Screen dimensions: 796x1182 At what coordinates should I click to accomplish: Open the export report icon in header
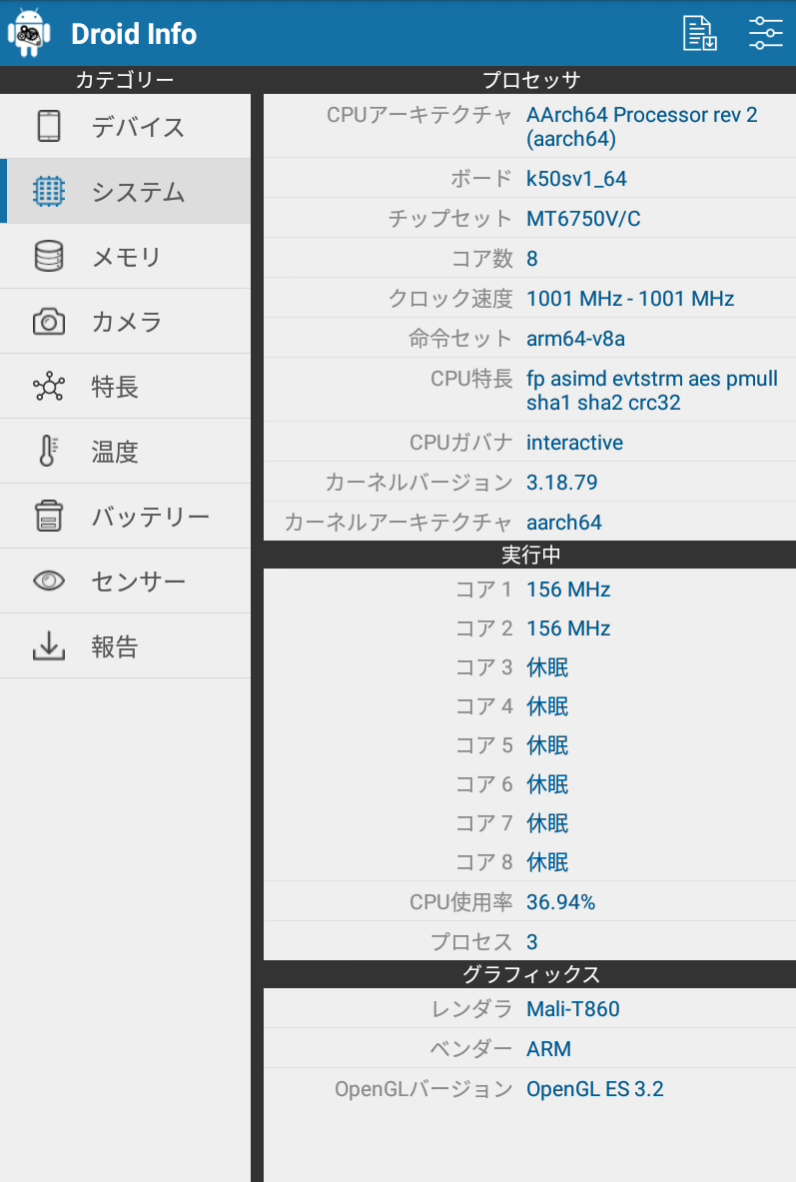point(700,33)
